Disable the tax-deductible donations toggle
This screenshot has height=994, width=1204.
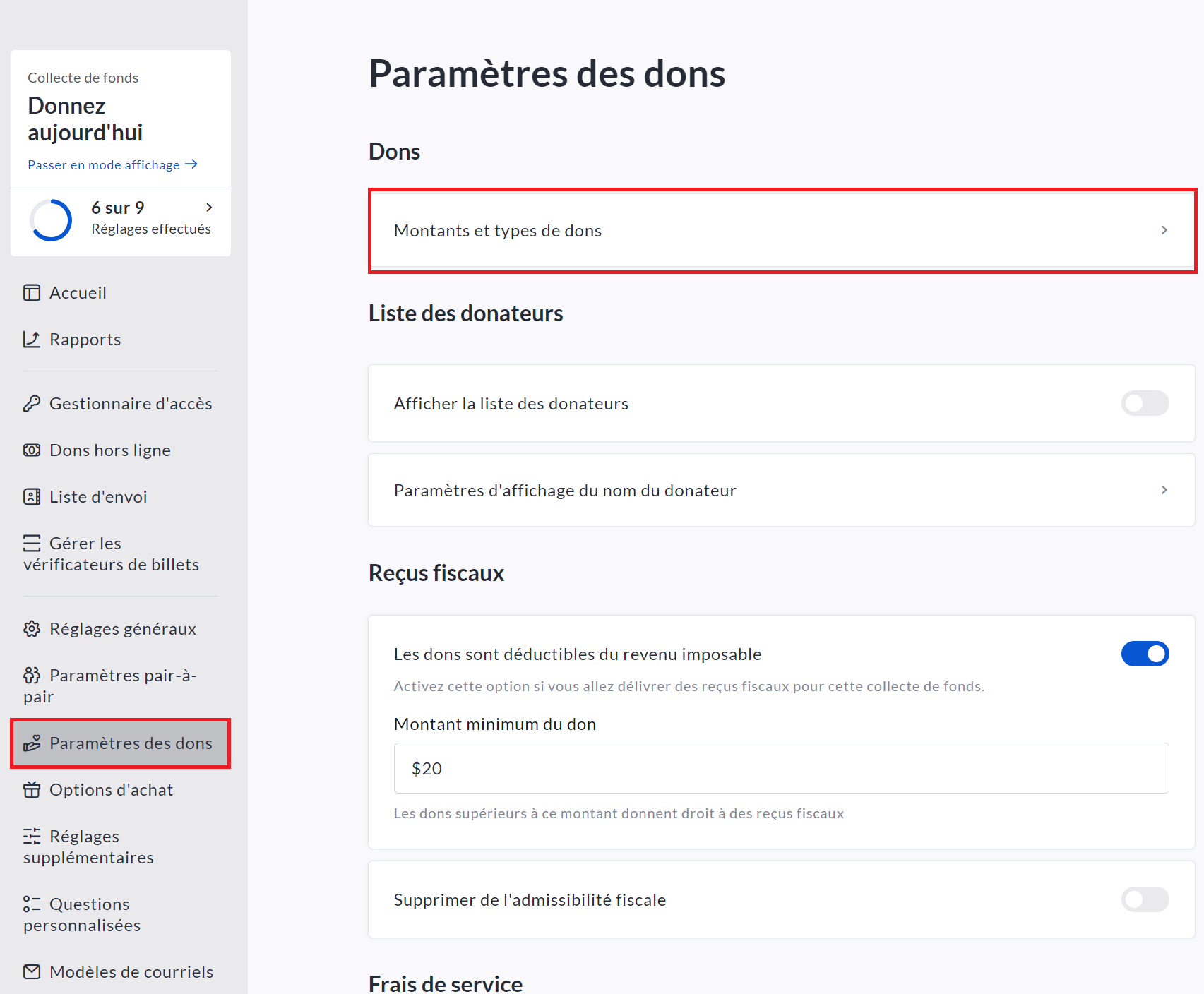1145,654
